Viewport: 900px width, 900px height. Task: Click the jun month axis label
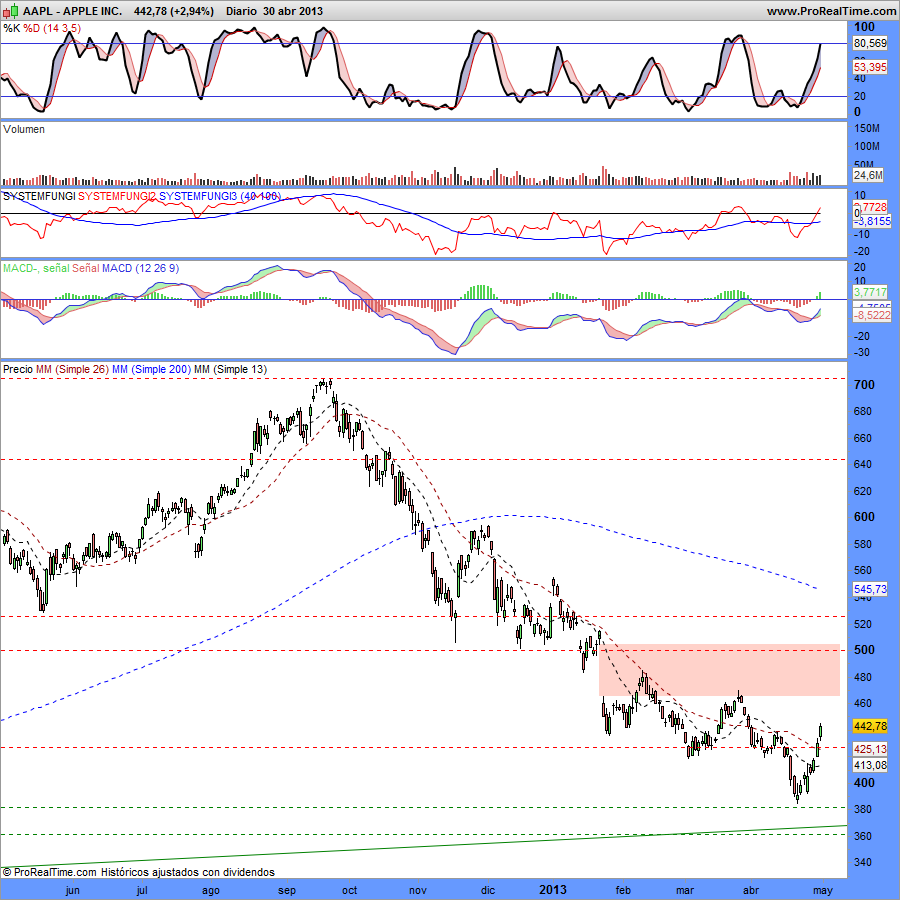coord(73,890)
